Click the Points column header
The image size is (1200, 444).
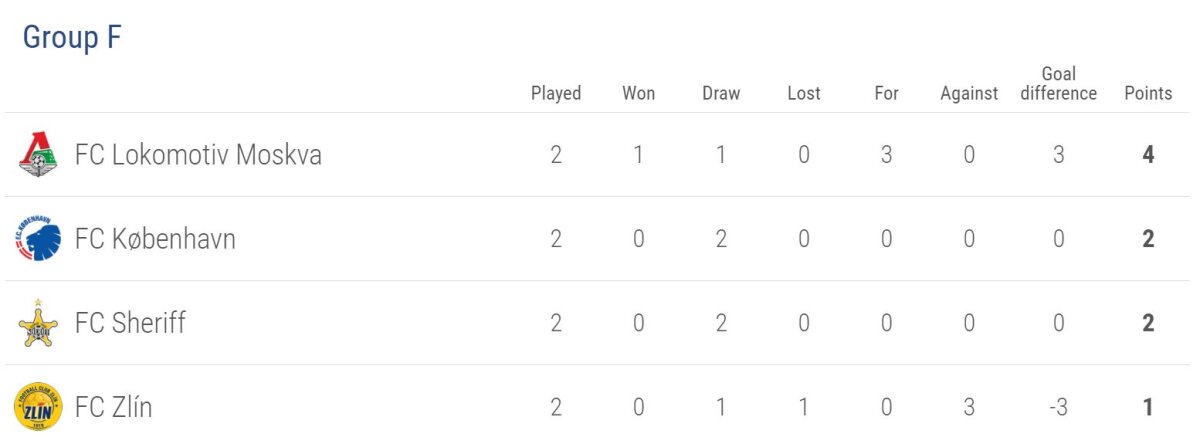click(1148, 93)
